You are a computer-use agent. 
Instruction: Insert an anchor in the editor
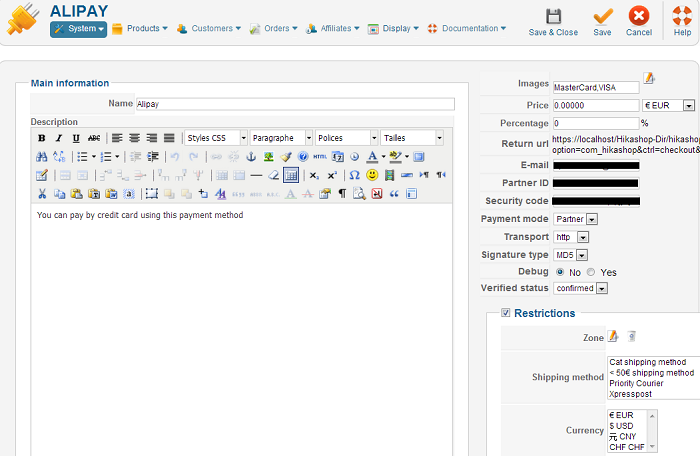(251, 157)
